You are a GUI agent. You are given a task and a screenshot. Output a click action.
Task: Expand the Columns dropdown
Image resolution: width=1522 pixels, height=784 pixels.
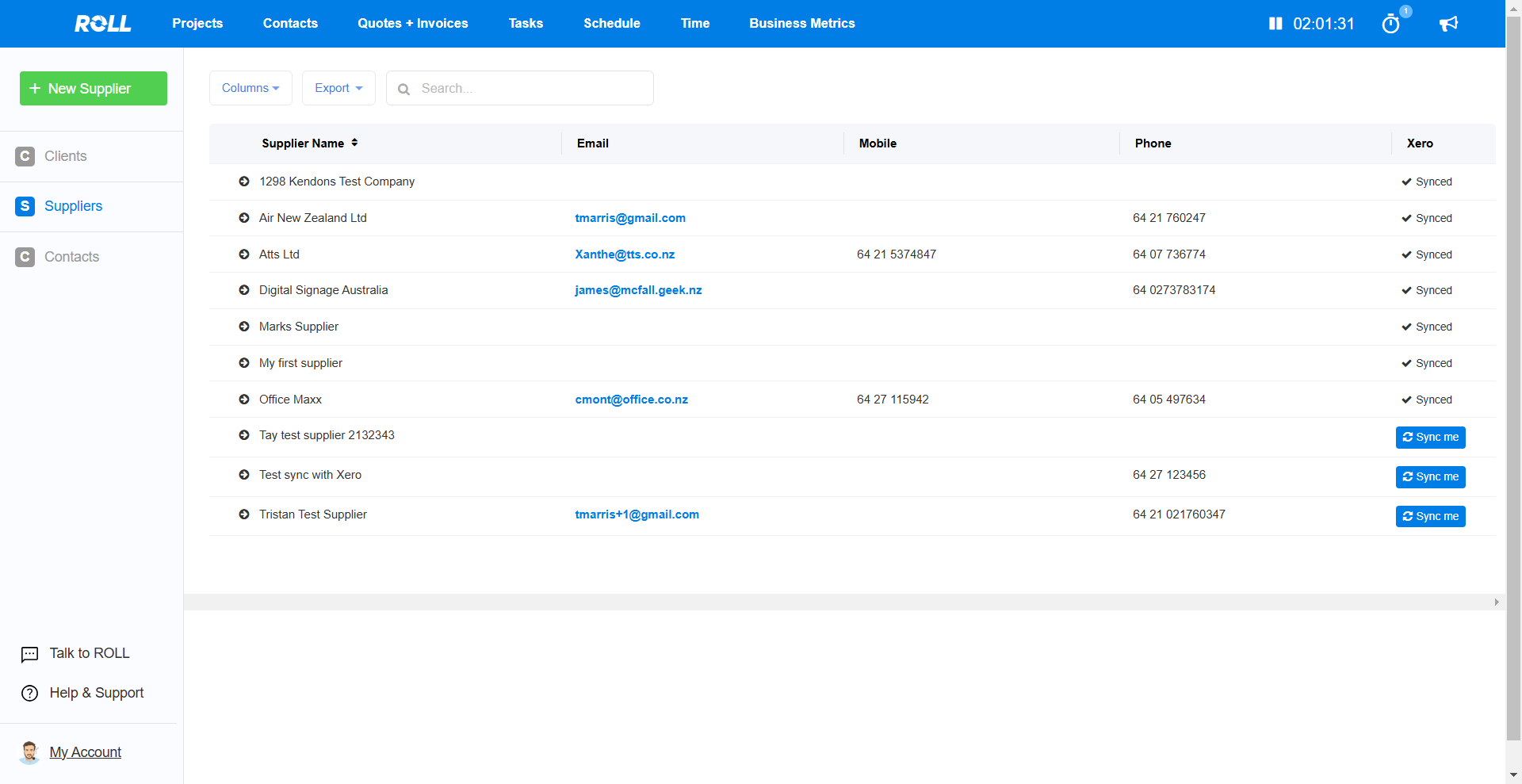[250, 88]
